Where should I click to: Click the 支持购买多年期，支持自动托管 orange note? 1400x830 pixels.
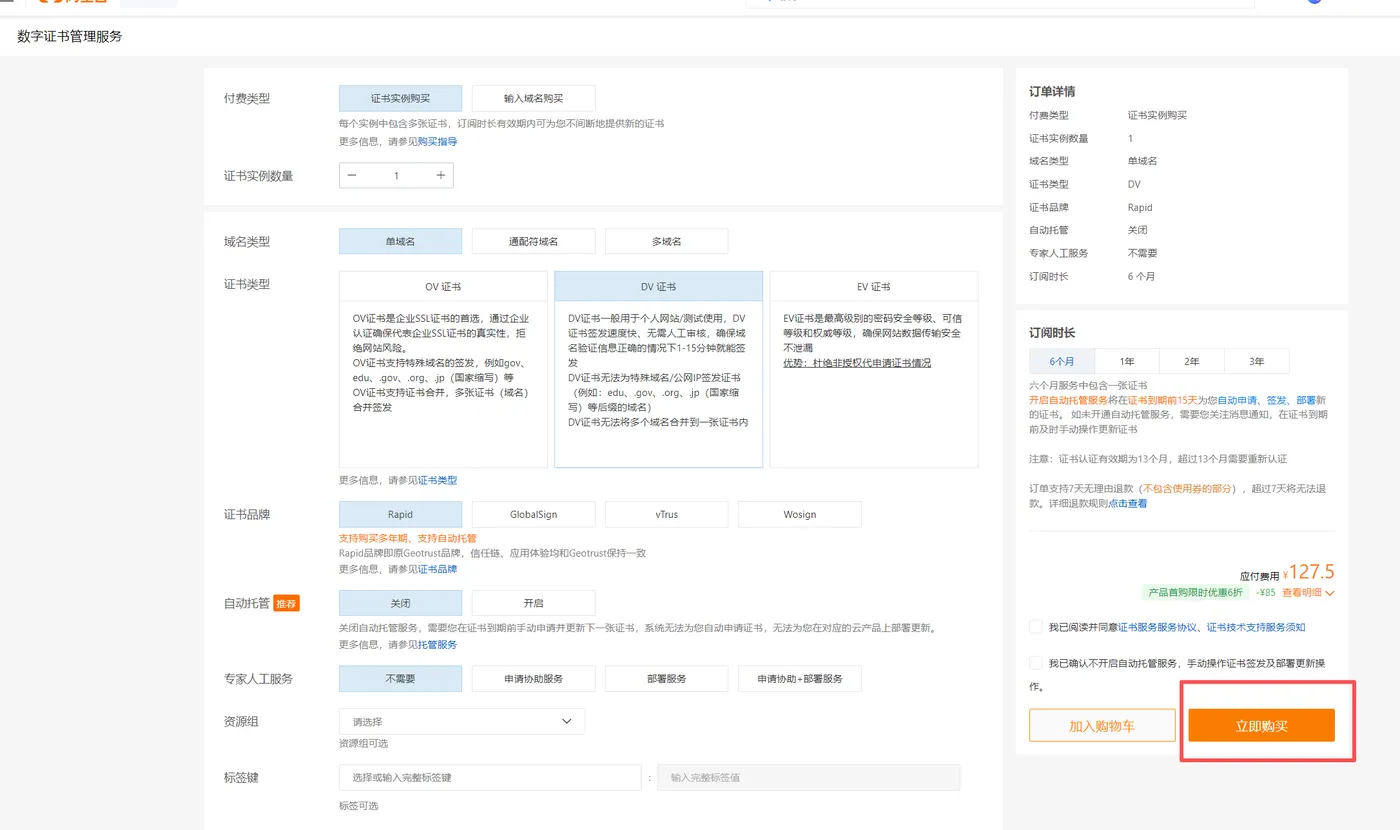click(408, 538)
